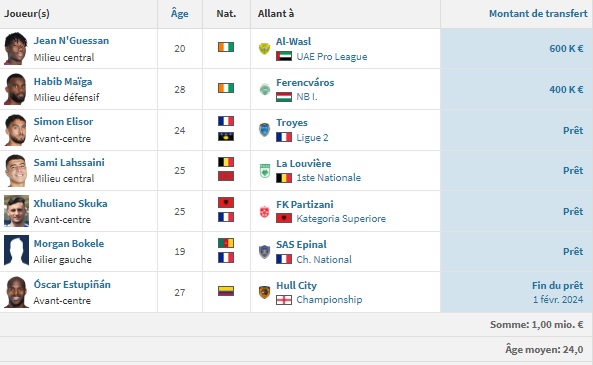Image resolution: width=593 pixels, height=365 pixels.
Task: Open the Kategoria Superiore league link
Action: tap(341, 219)
